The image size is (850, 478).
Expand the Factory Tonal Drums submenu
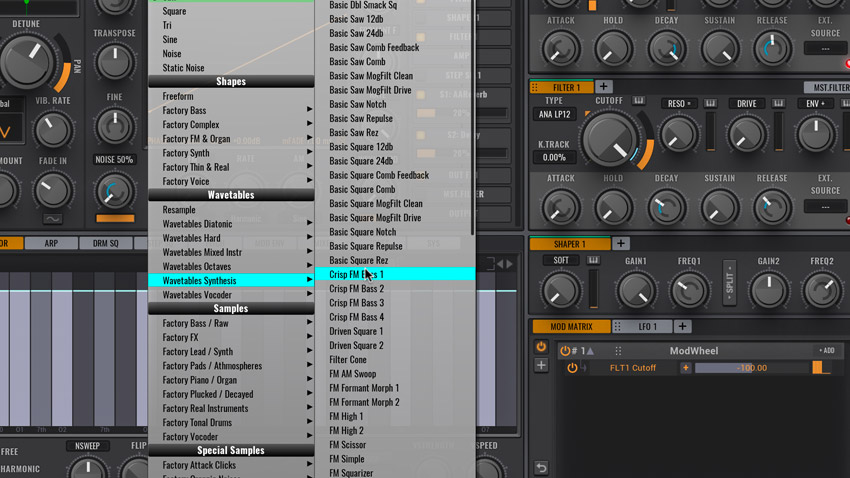click(231, 423)
